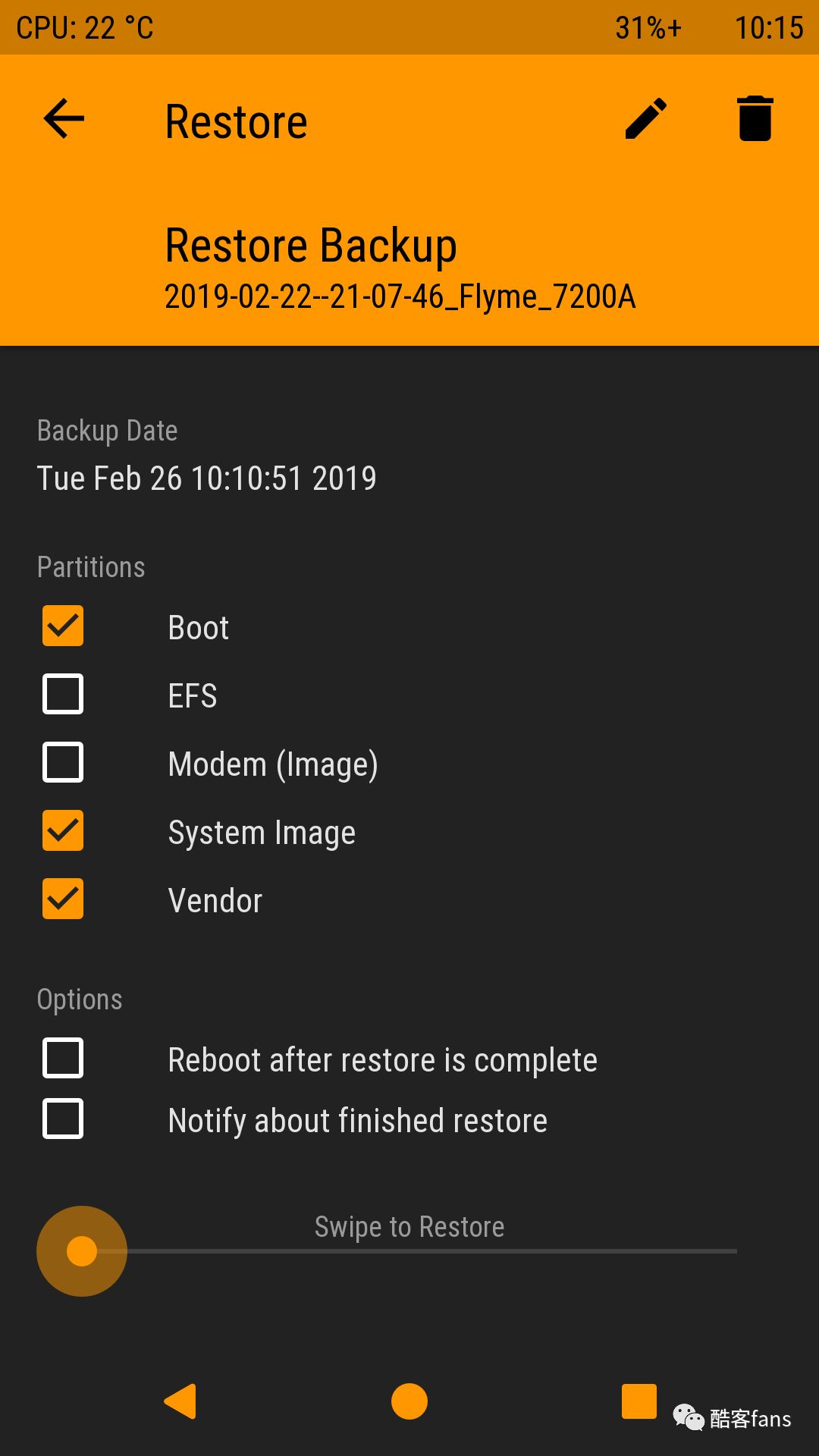Tap the battery 31%+ status indicator

click(x=648, y=28)
